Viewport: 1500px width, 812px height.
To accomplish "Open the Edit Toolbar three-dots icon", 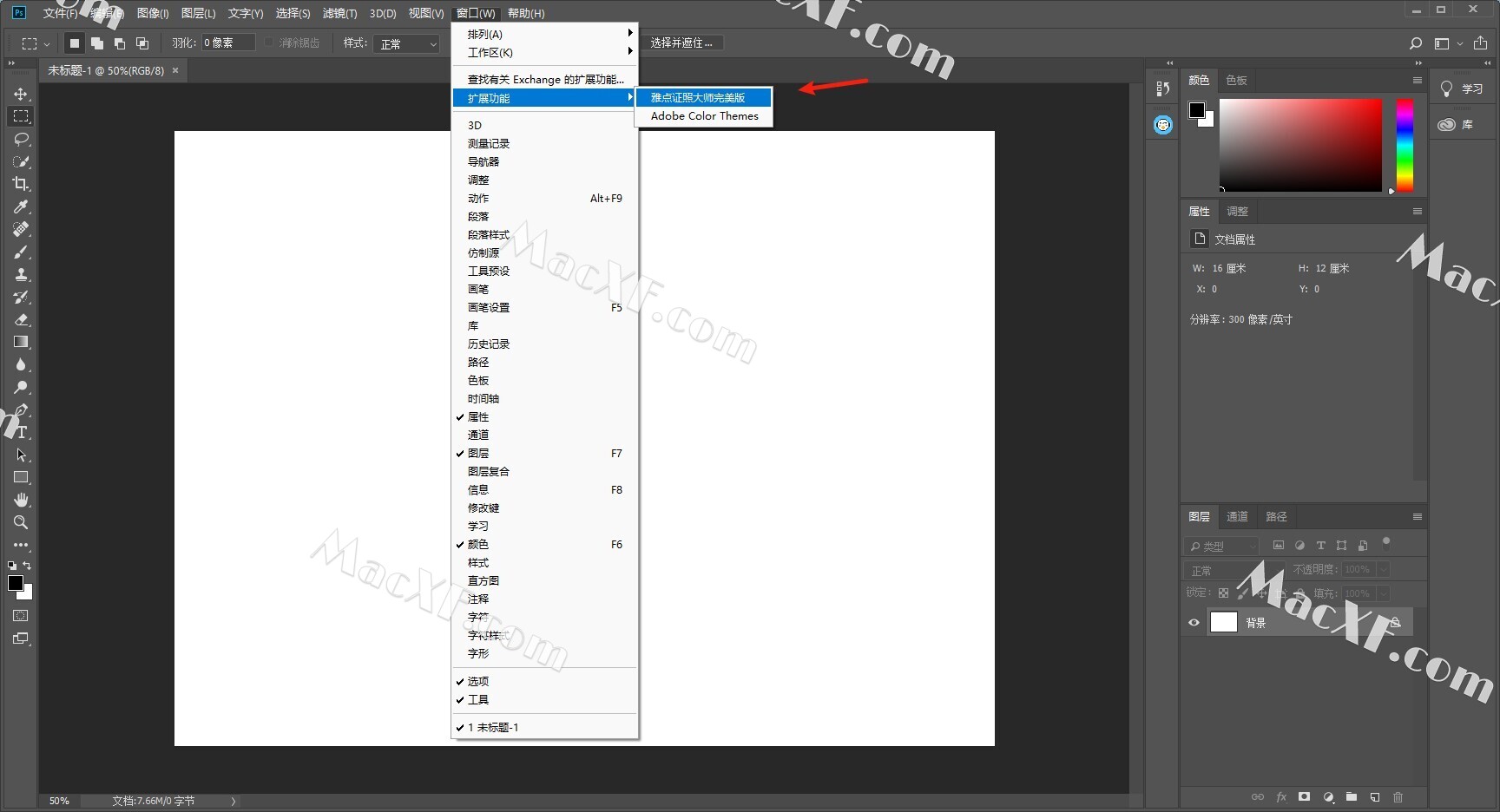I will pos(21,545).
